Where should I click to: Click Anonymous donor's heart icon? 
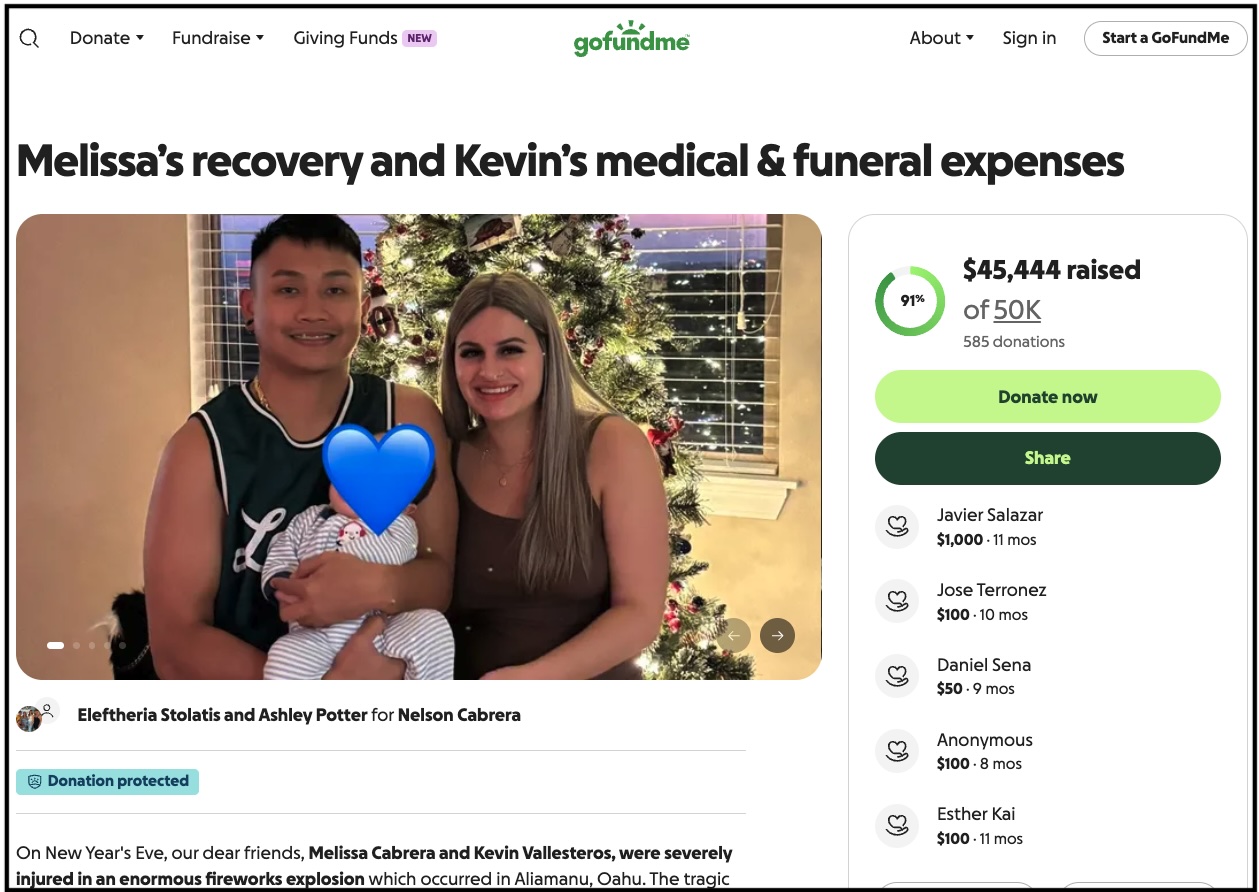click(897, 751)
